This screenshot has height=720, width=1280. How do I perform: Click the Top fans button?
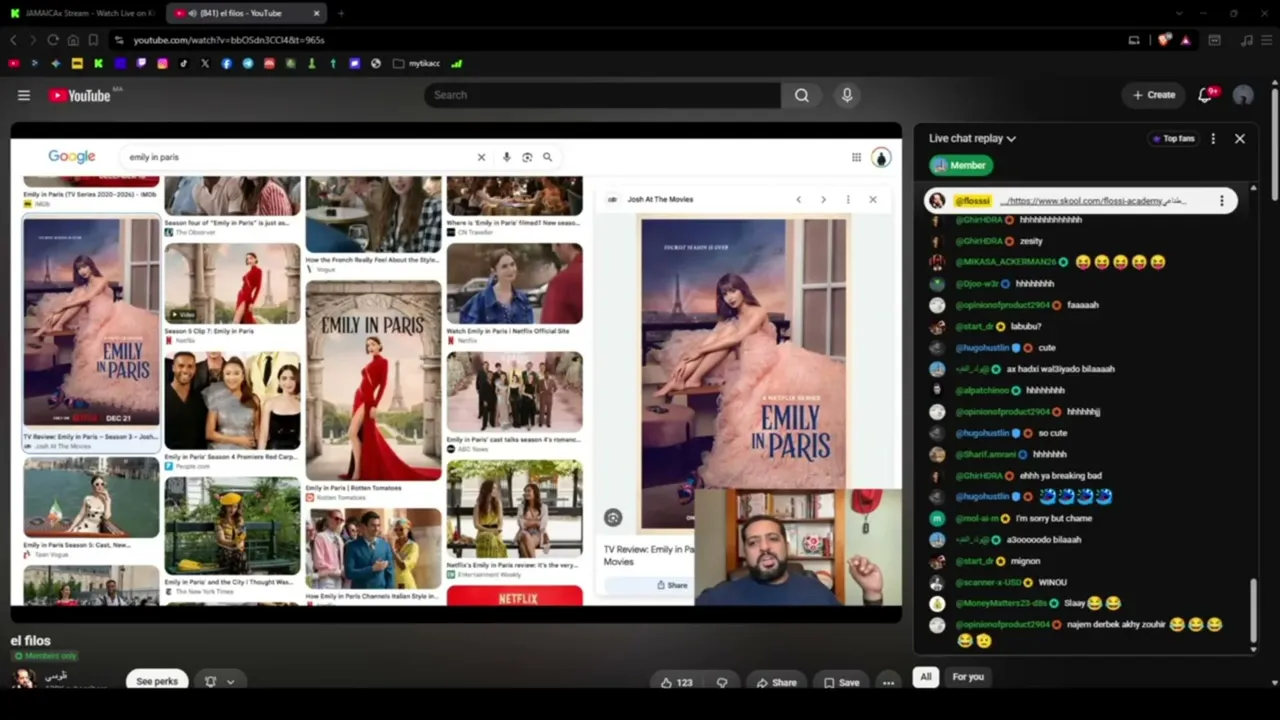[x=1174, y=139]
